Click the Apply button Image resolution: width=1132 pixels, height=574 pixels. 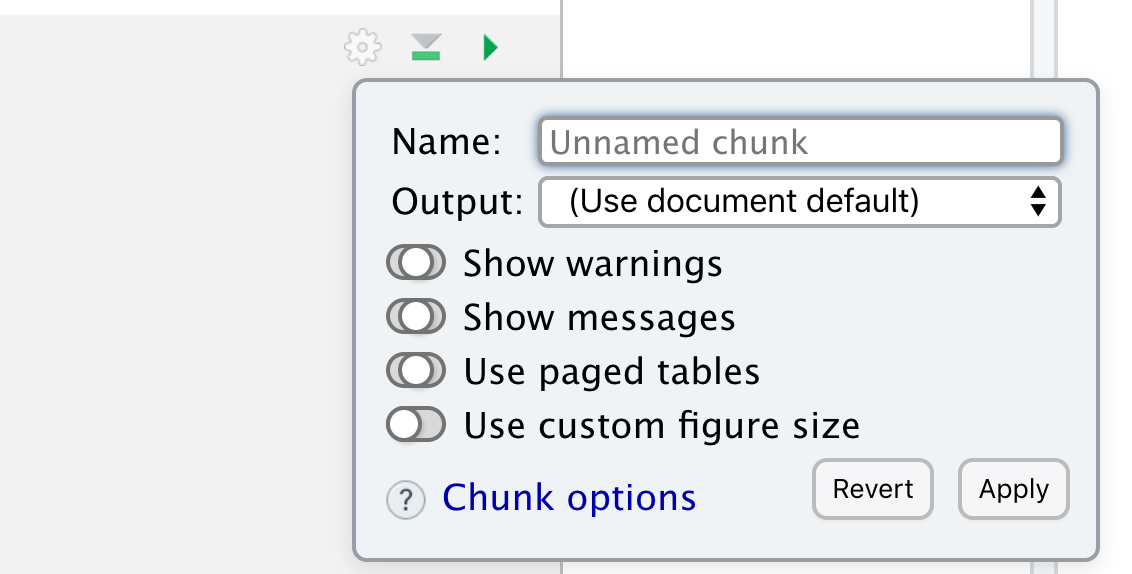1014,489
